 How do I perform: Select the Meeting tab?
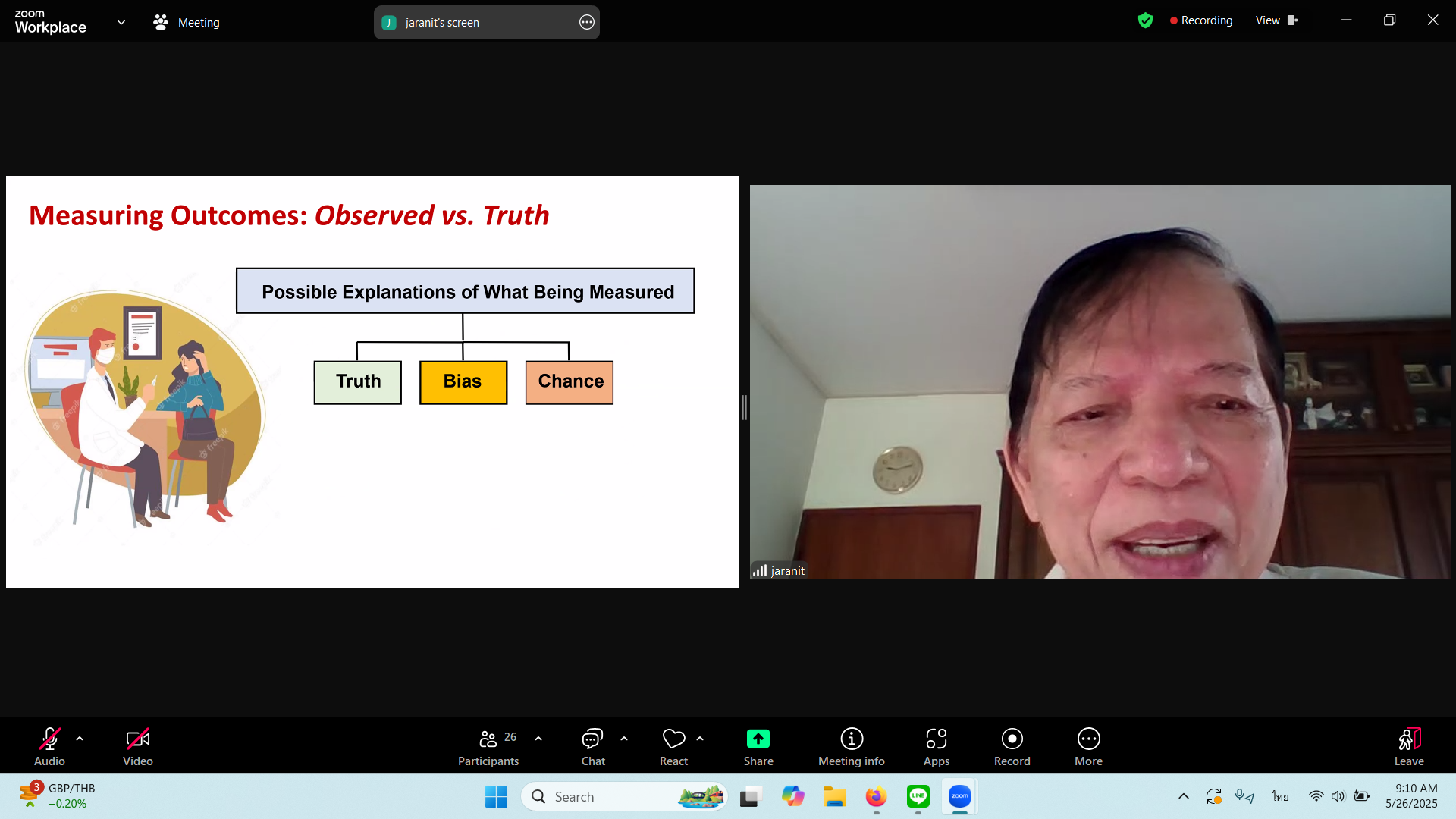(x=187, y=23)
